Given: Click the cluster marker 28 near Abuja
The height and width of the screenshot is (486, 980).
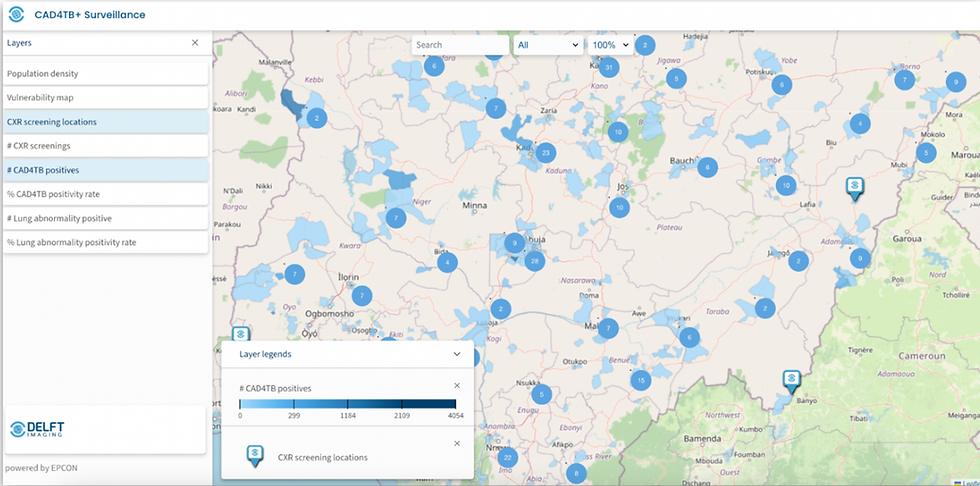Looking at the screenshot, I should [535, 261].
